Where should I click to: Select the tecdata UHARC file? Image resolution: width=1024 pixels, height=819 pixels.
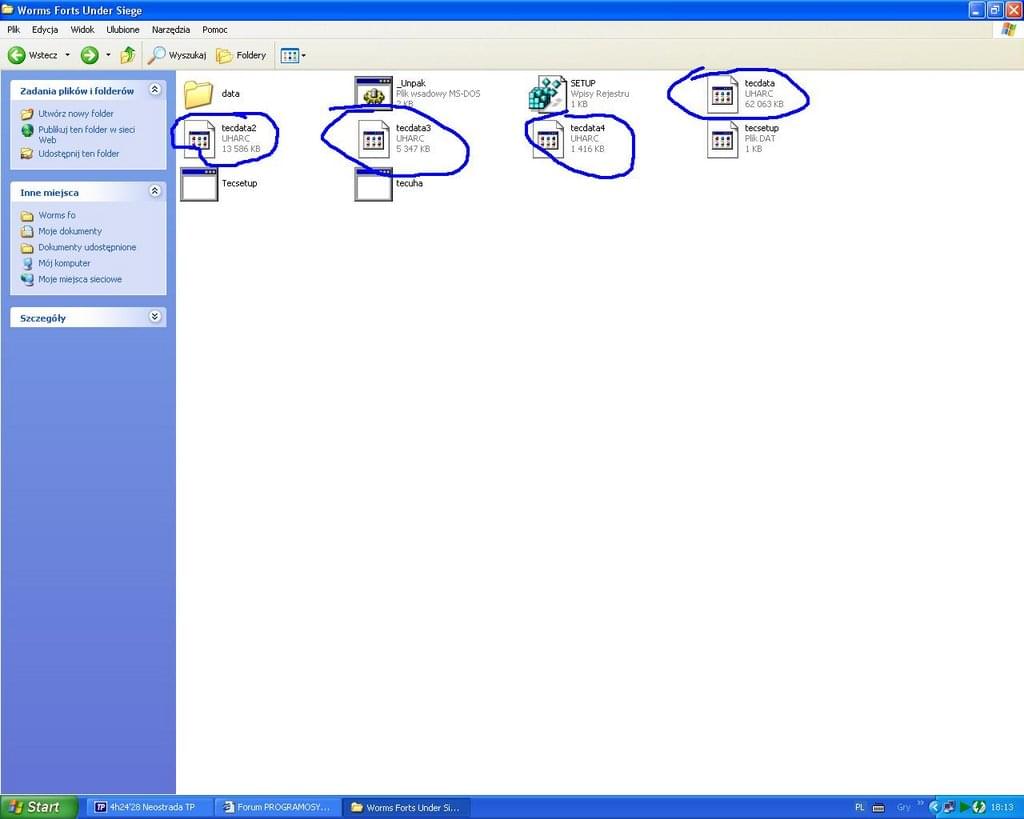click(x=722, y=95)
